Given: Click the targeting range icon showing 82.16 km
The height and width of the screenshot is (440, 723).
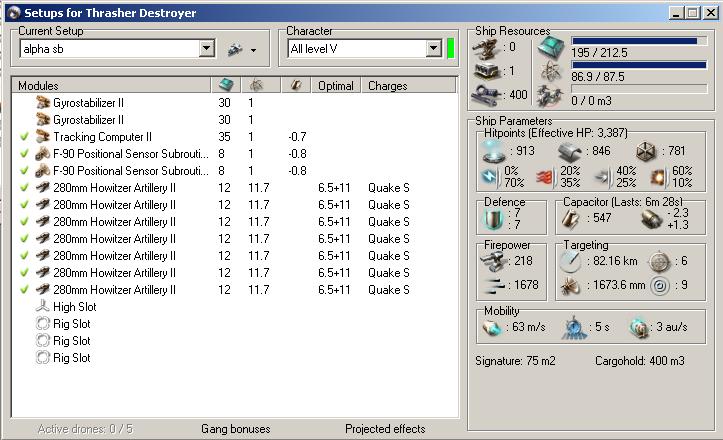Looking at the screenshot, I should point(570,262).
